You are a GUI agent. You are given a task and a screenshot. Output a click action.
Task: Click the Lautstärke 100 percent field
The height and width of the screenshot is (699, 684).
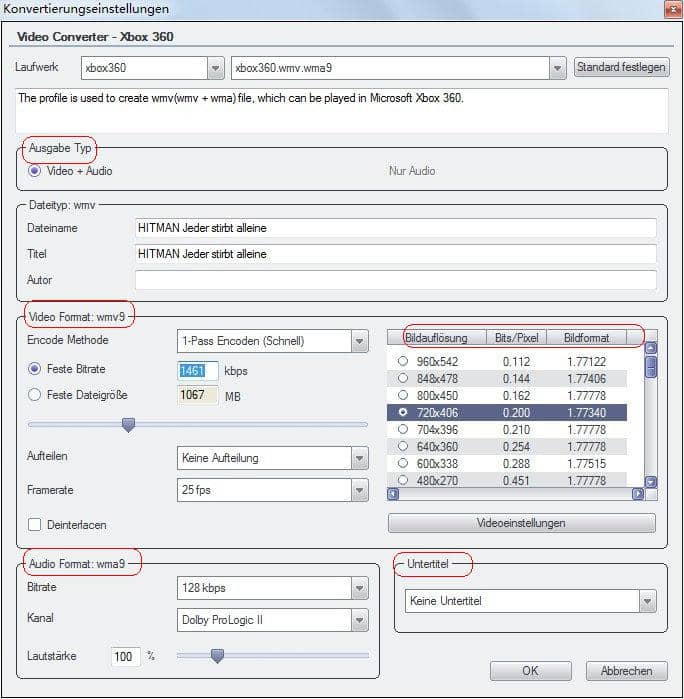pos(125,657)
